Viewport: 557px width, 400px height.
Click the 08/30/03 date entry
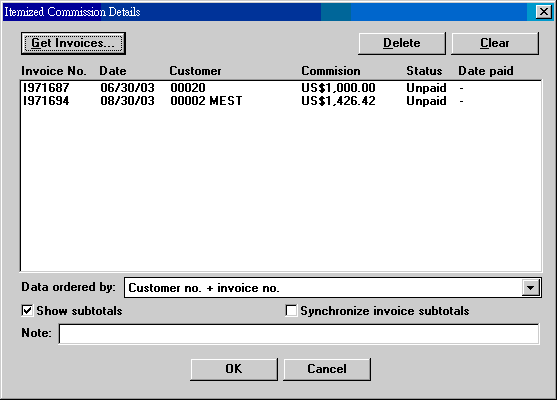(x=127, y=101)
